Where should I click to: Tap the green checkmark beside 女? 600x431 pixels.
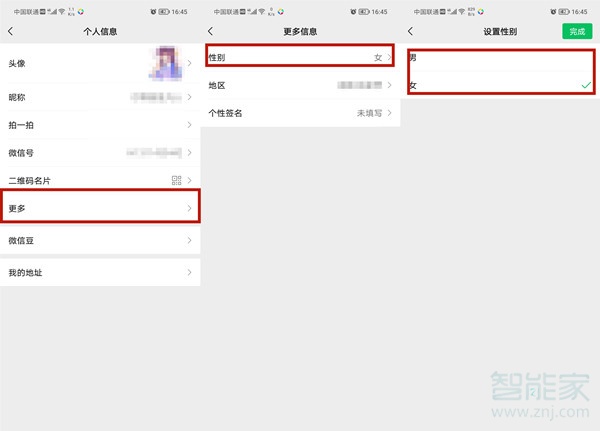point(585,86)
